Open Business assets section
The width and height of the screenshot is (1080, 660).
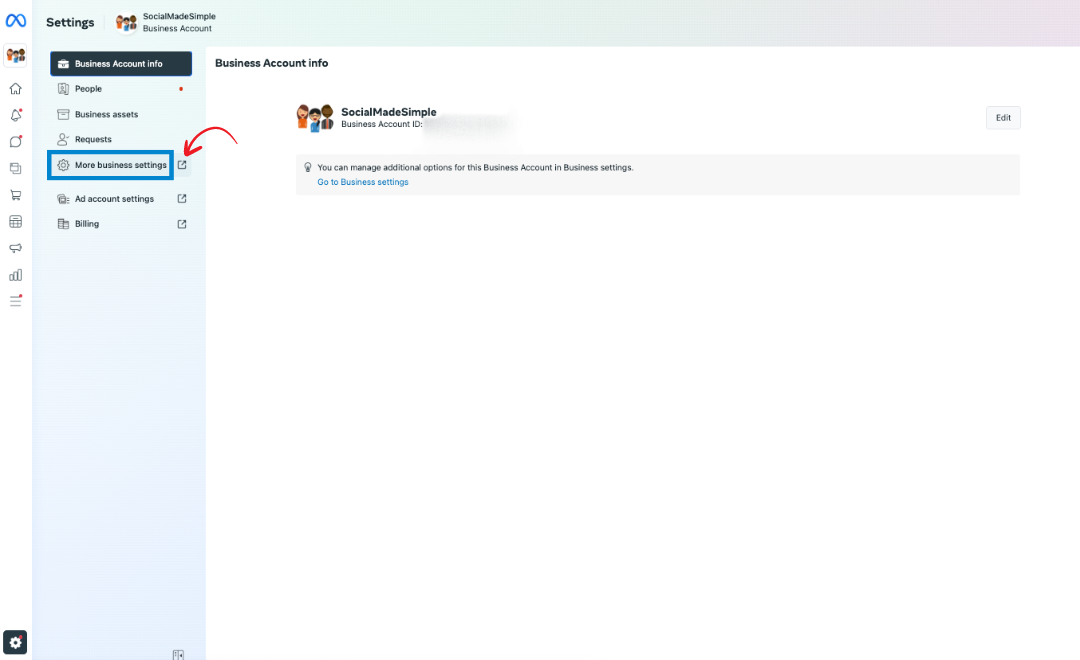pos(121,114)
